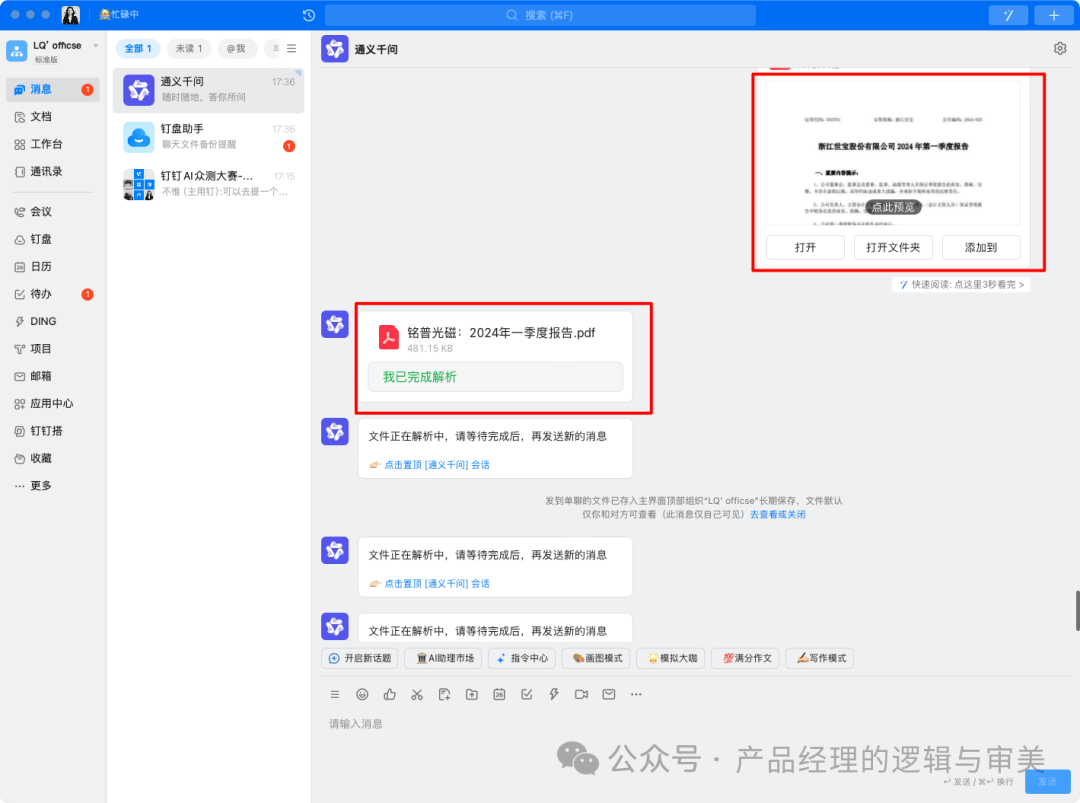Switch to 写作模式
Viewport: 1080px width, 803px height.
point(820,658)
